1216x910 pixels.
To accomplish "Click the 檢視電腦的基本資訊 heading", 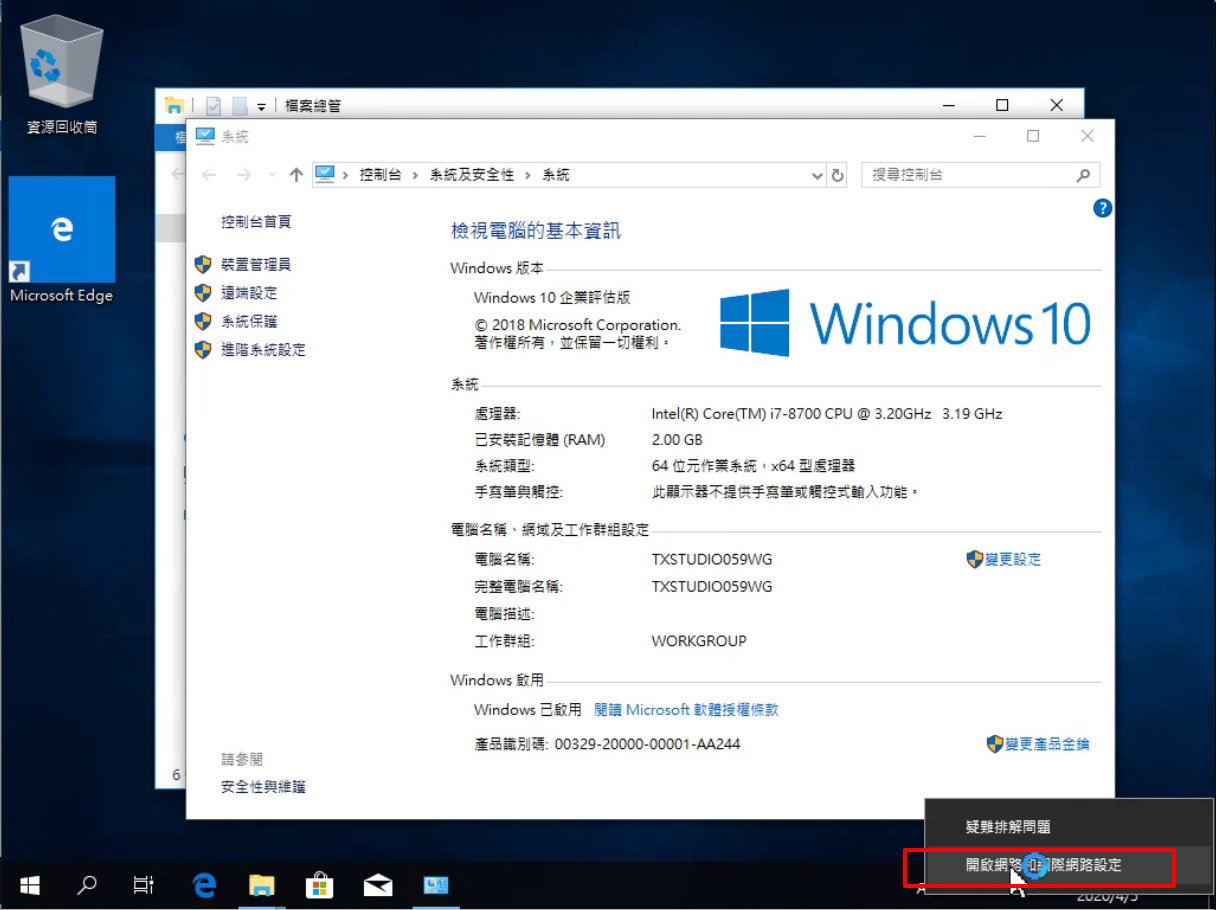I will point(536,231).
